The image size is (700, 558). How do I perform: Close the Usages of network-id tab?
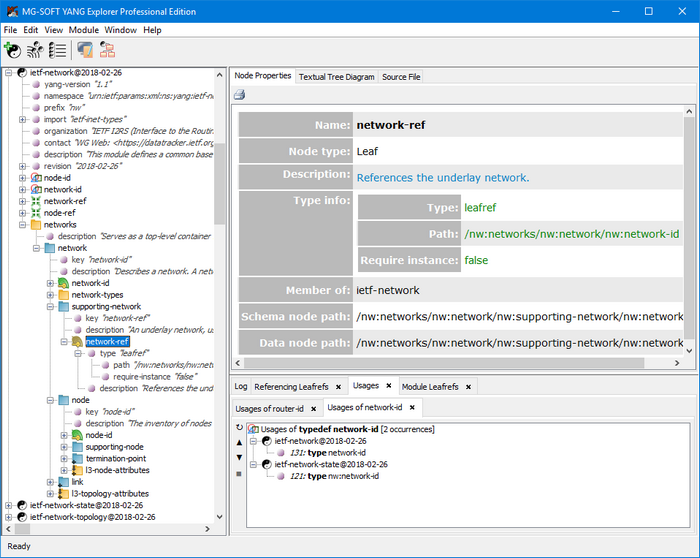click(412, 407)
